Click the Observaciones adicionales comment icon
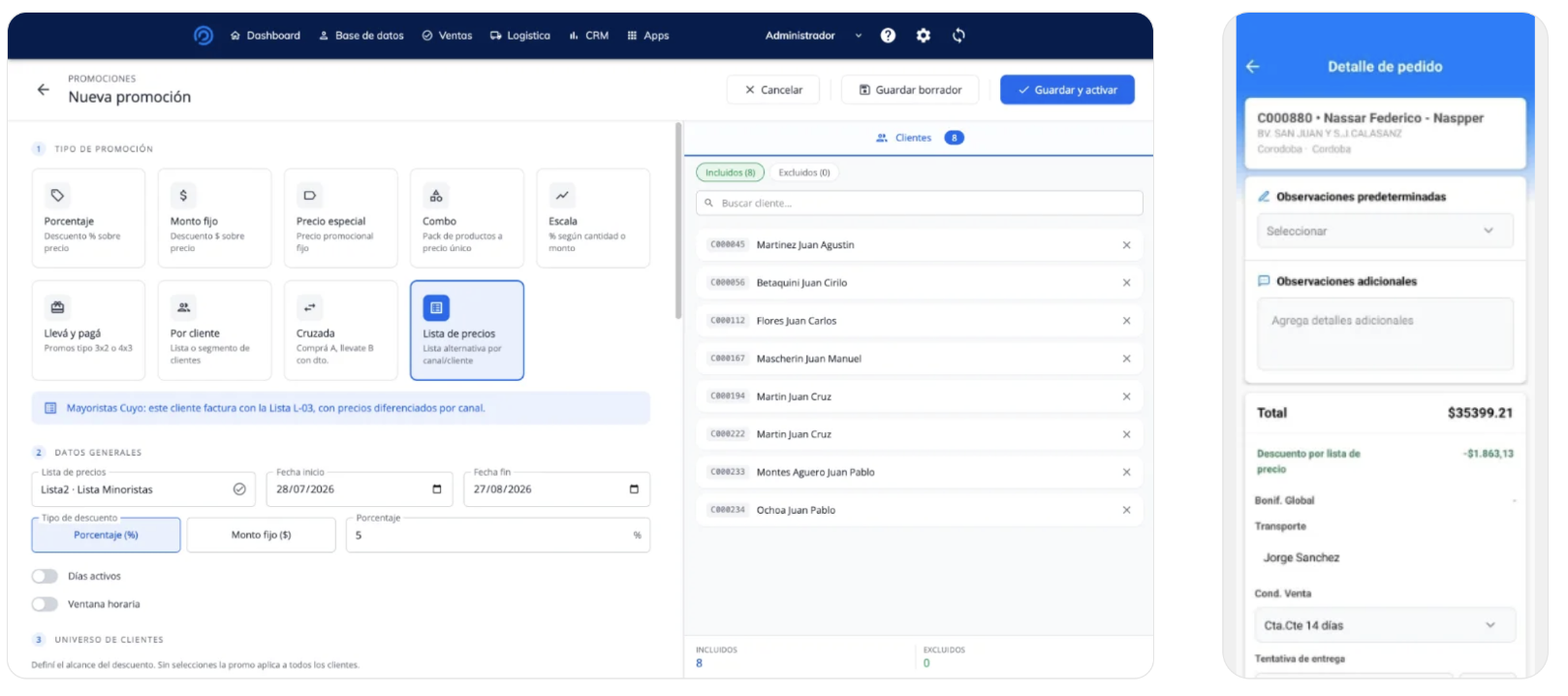The image size is (1568, 696). tap(1264, 281)
